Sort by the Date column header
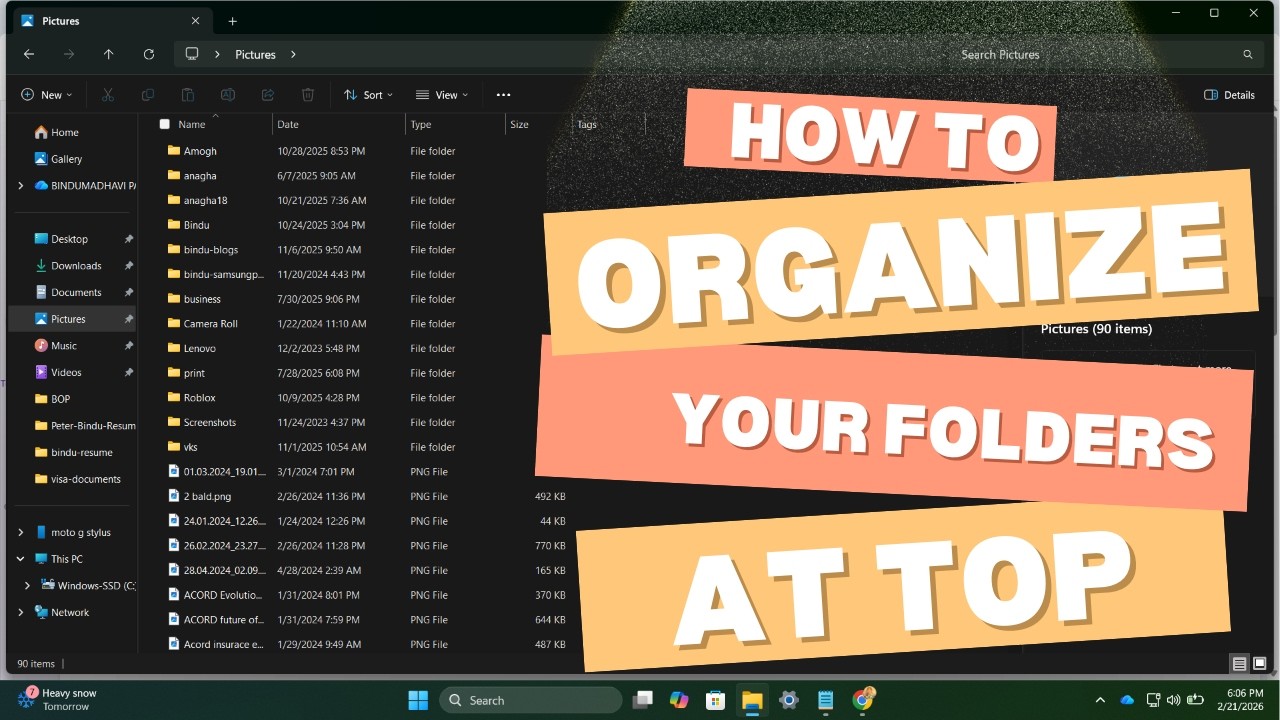 (288, 124)
